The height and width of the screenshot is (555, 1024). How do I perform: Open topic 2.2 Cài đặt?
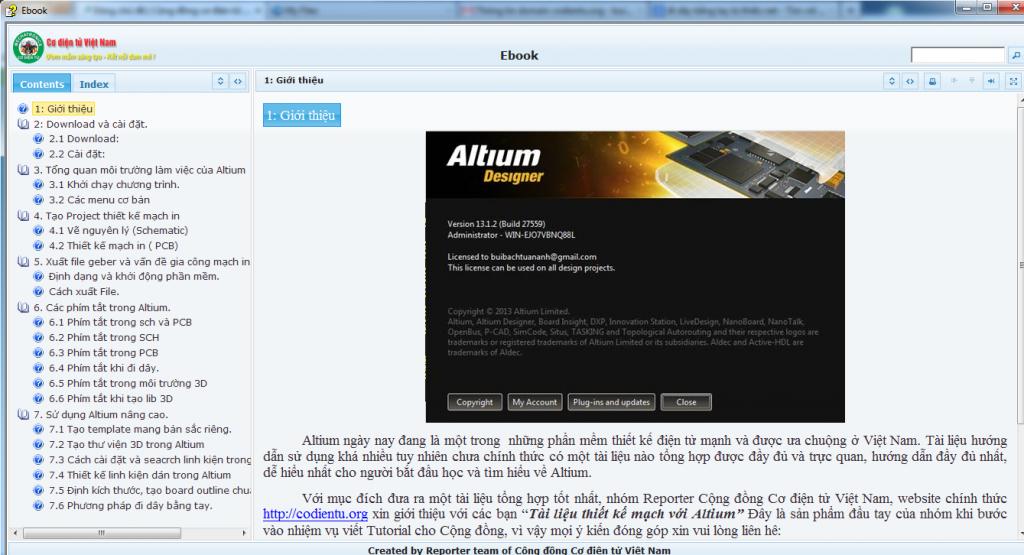[x=76, y=154]
